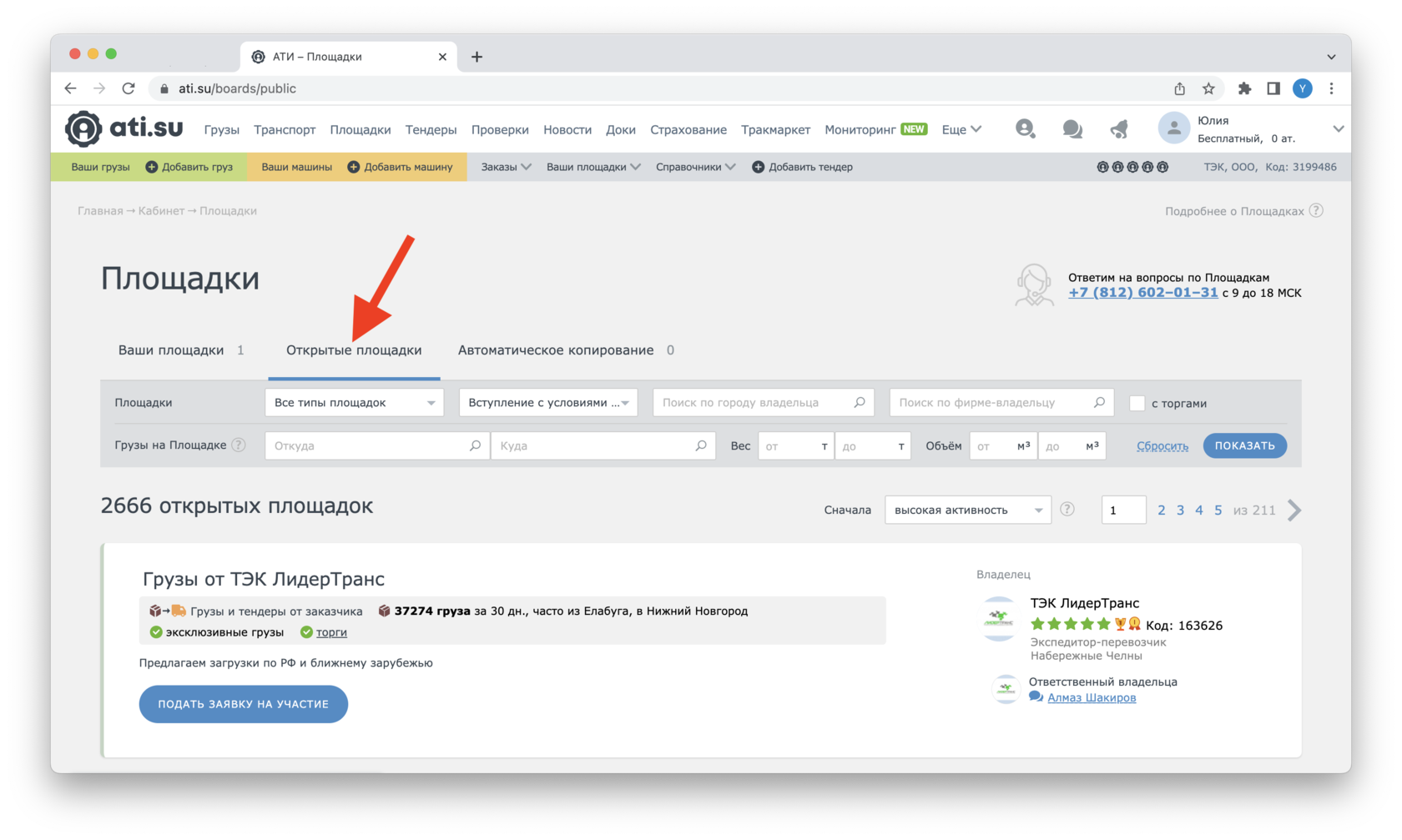This screenshot has height=840, width=1402.
Task: Click ПОДАТЬ ЗАЯВКУ НА УЧАСТИЕ button
Action: pos(243,704)
